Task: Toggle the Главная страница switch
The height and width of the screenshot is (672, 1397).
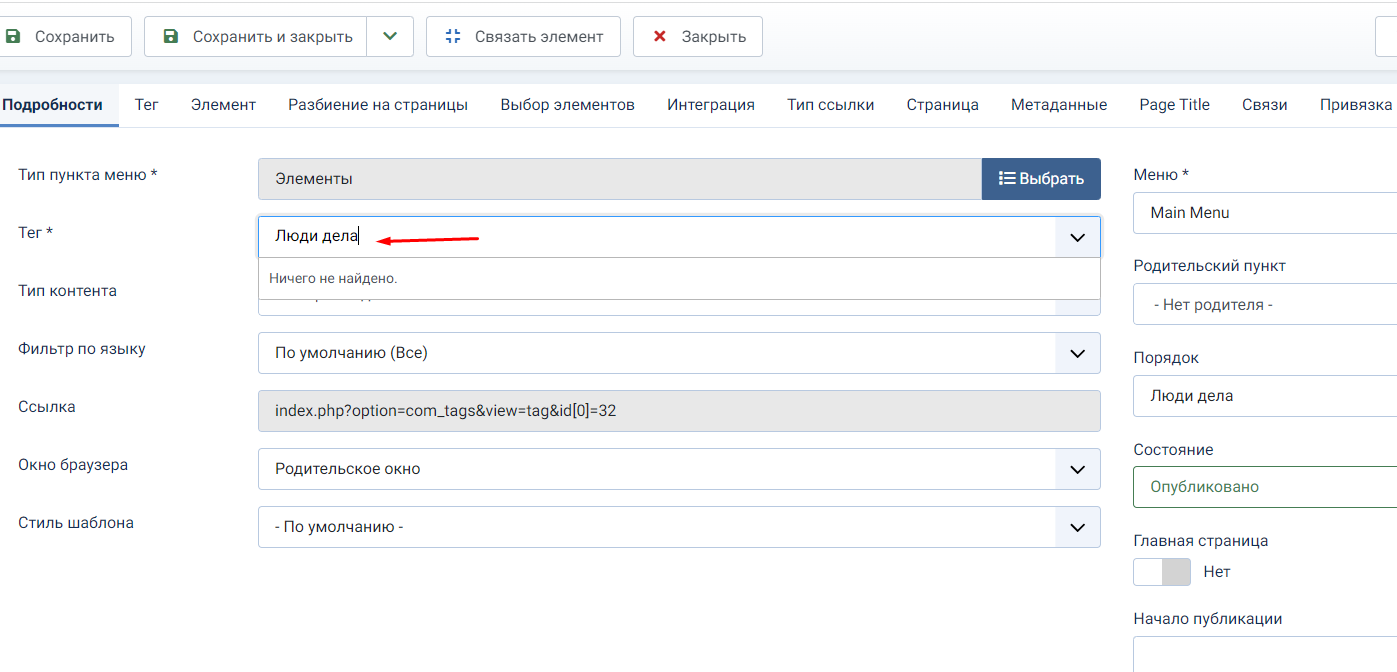Action: click(x=1162, y=572)
